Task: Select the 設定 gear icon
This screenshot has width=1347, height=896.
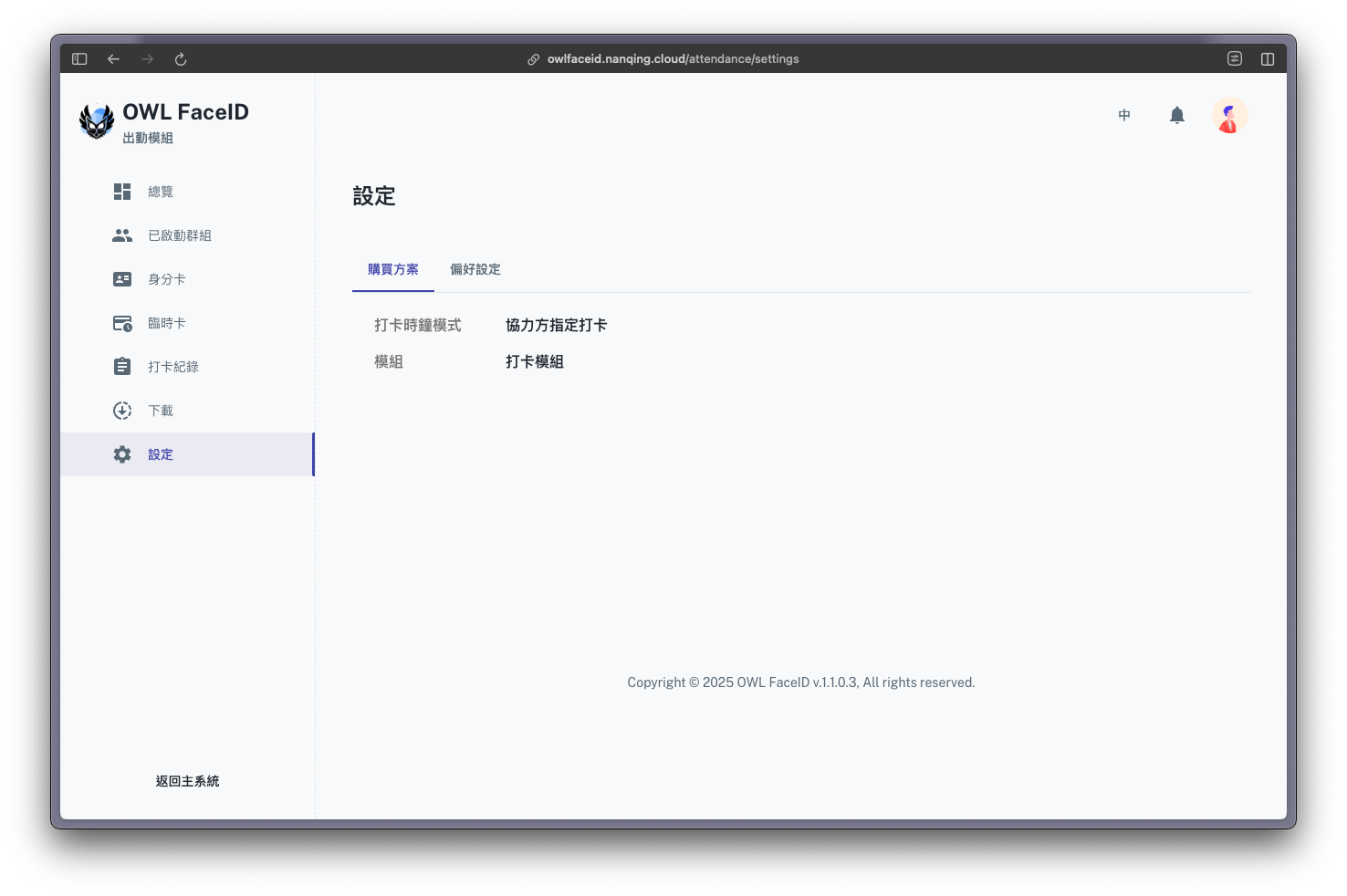Action: click(122, 454)
